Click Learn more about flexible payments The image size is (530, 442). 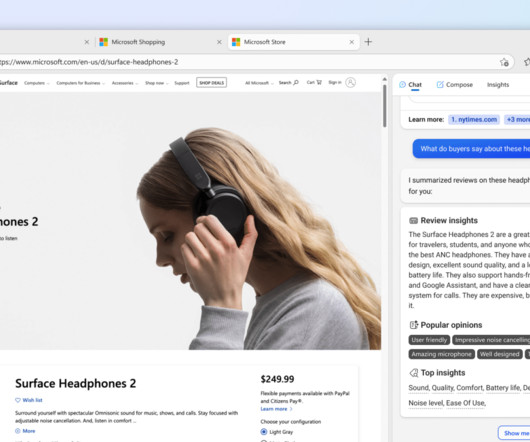point(276,409)
